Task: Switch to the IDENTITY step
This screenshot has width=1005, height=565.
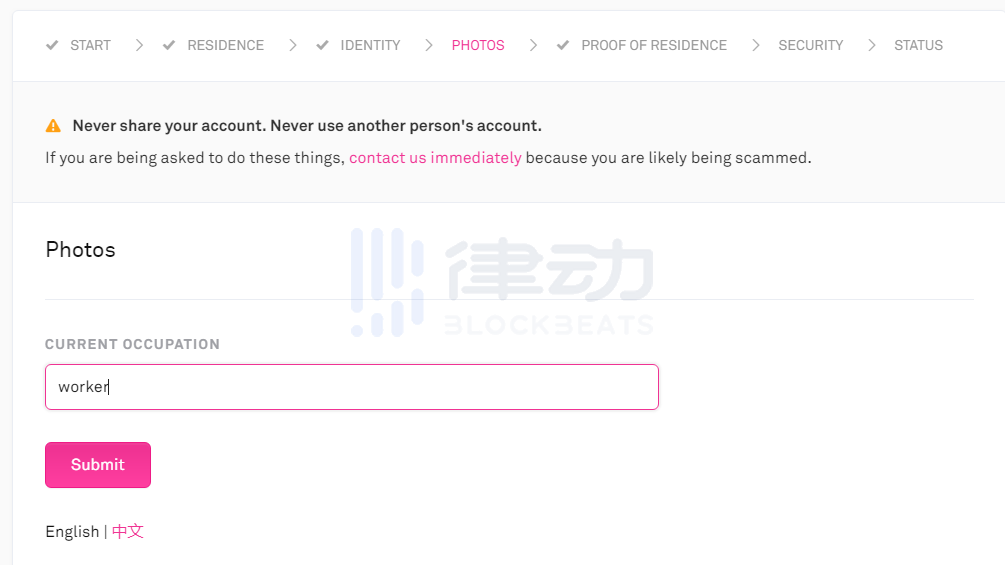Action: [370, 45]
